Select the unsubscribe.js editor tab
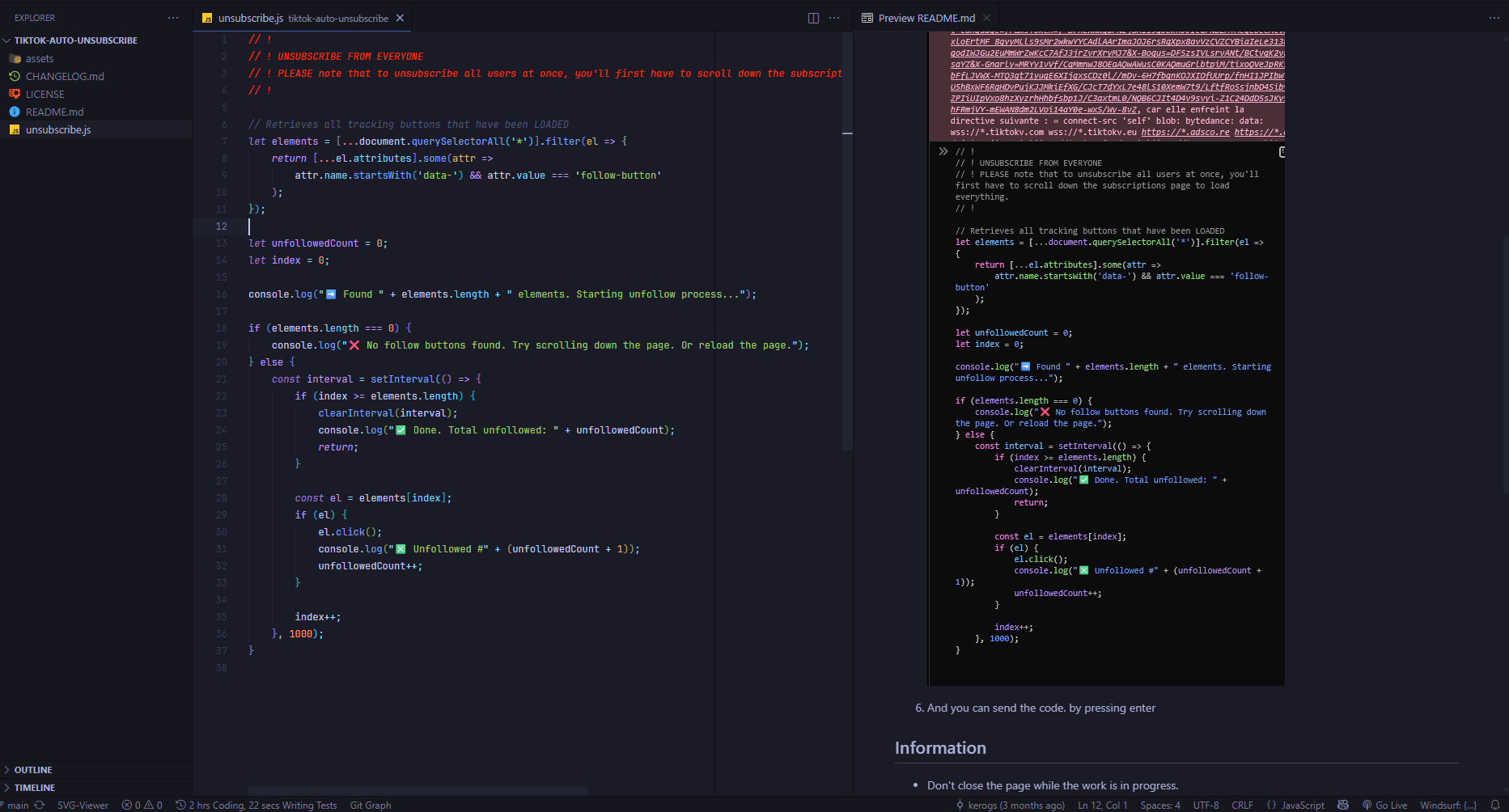Screen dimensions: 1509x812 tap(251, 18)
